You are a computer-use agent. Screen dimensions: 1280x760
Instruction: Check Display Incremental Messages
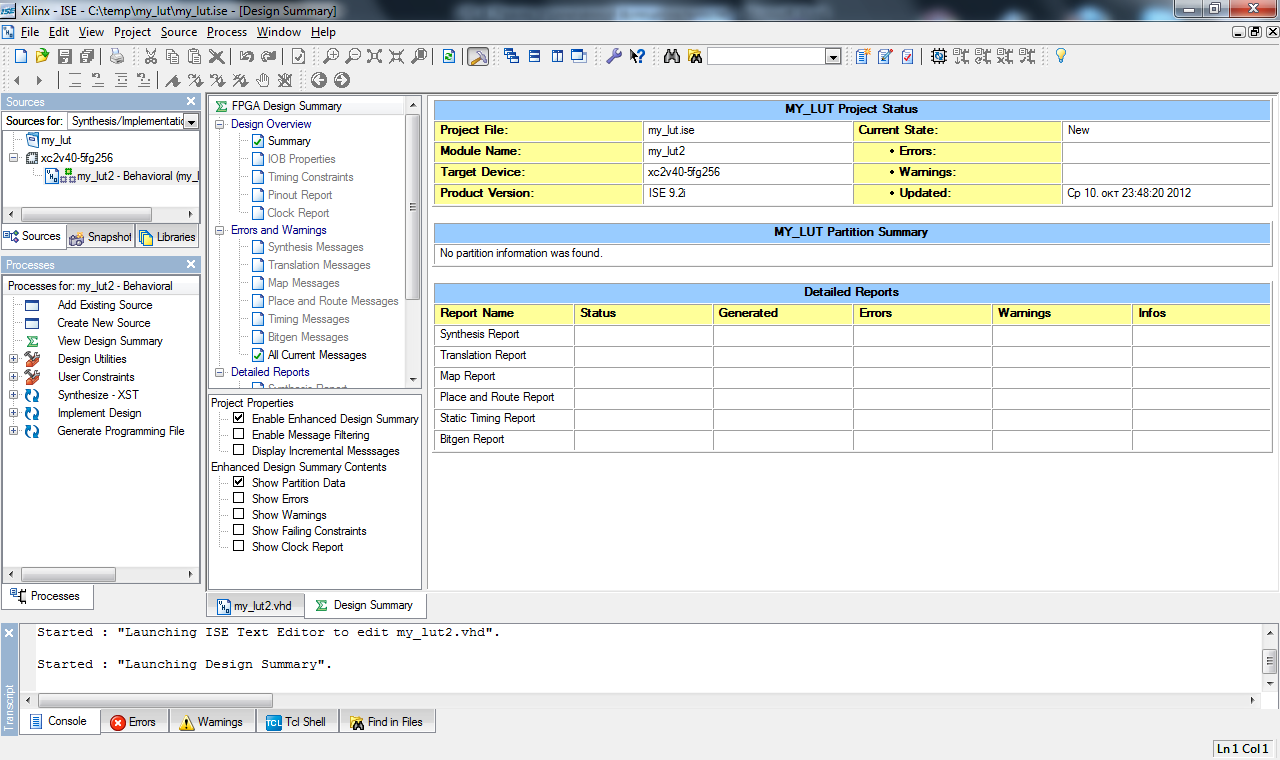(238, 451)
